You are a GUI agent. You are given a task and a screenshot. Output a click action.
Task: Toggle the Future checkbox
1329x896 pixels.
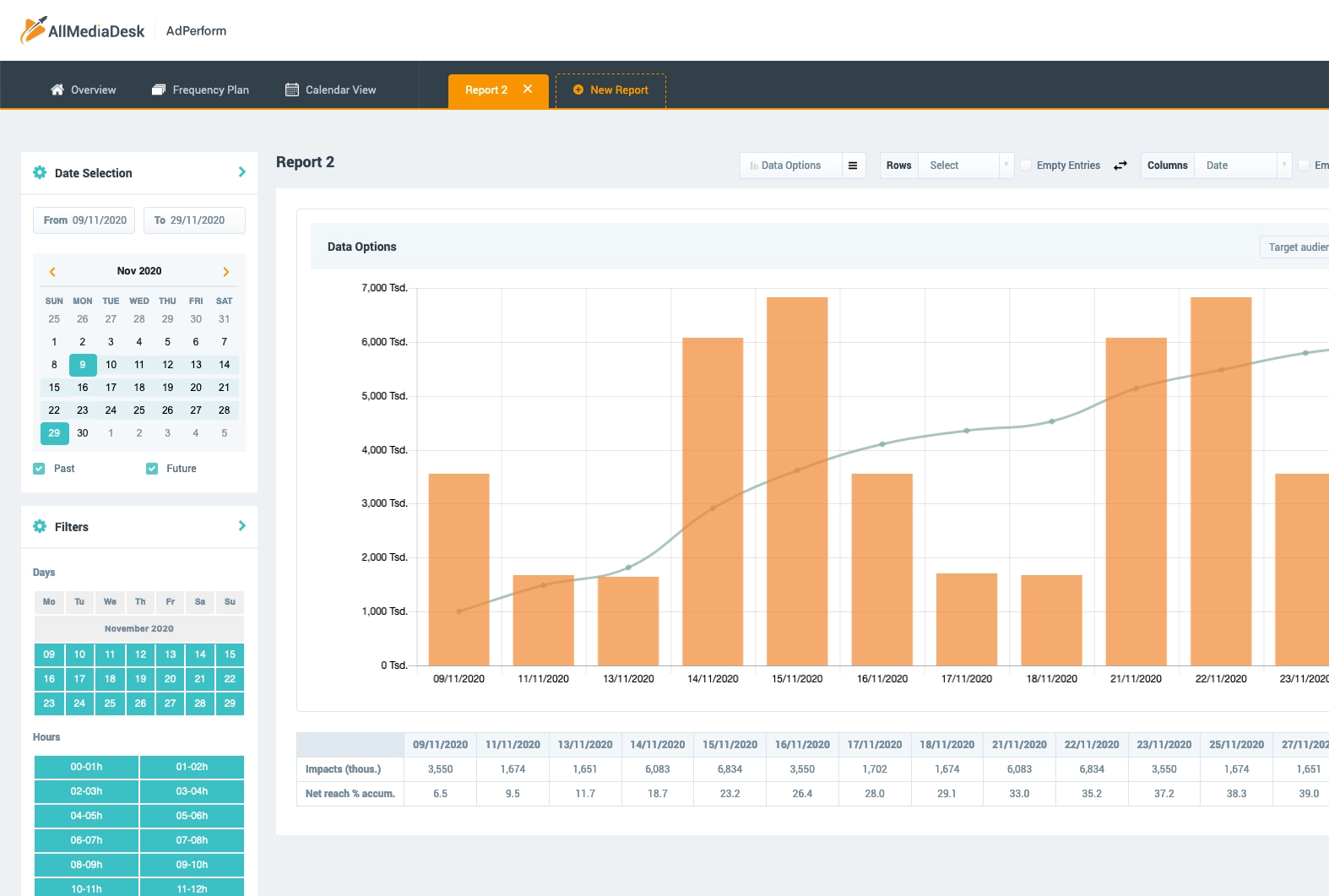152,469
